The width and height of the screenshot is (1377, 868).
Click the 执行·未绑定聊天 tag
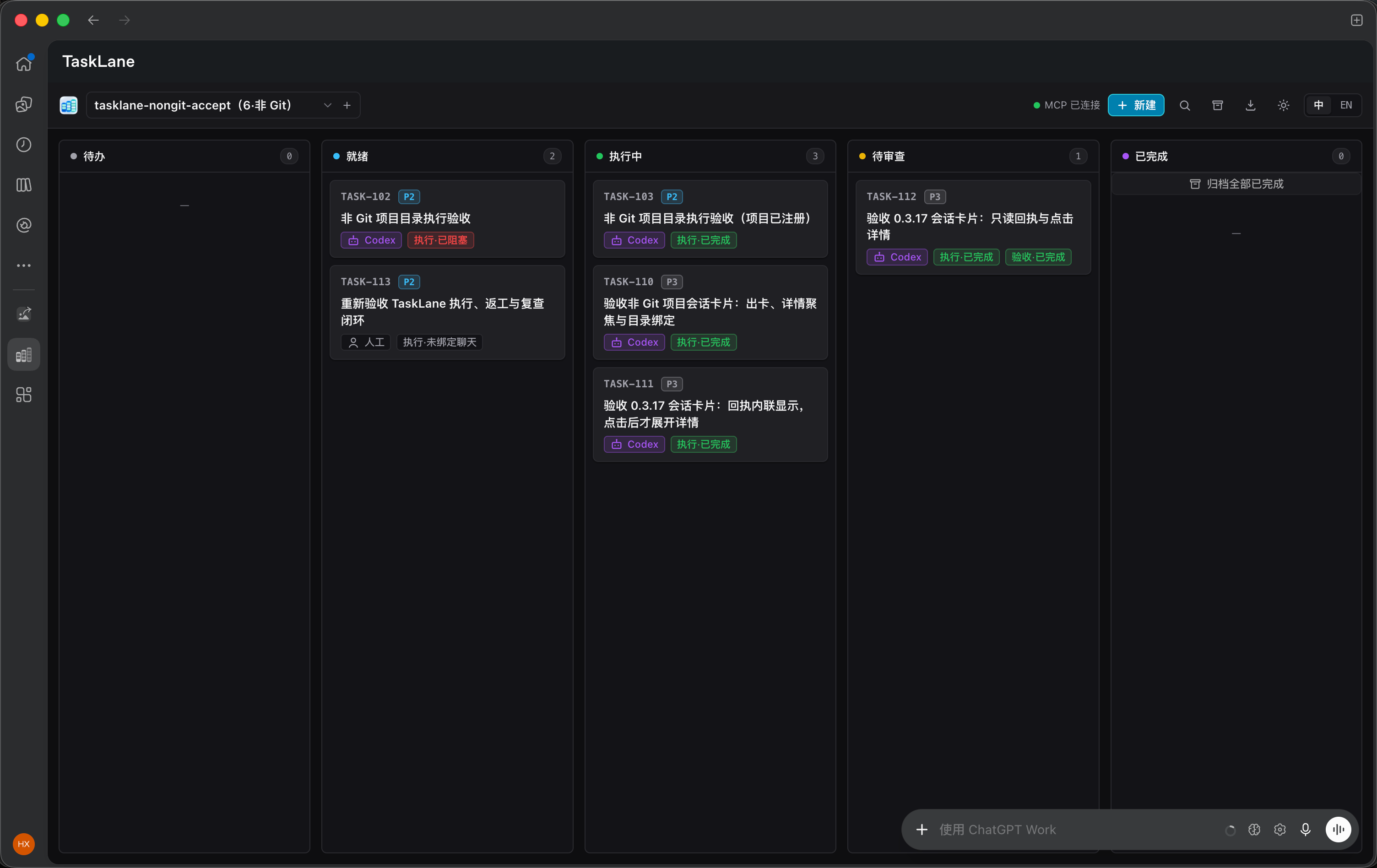[x=439, y=342]
